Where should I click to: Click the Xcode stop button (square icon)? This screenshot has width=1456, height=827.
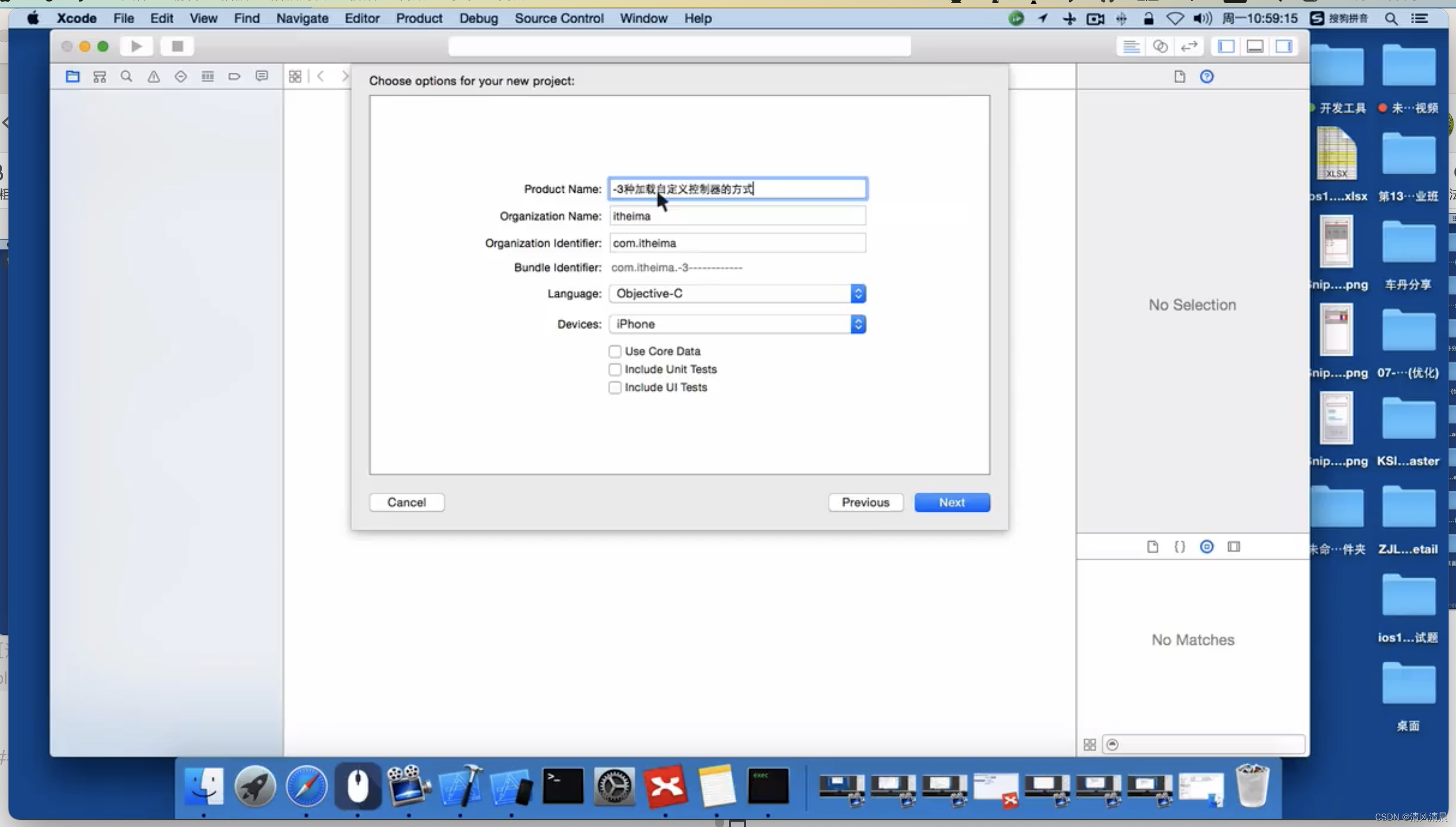177,46
